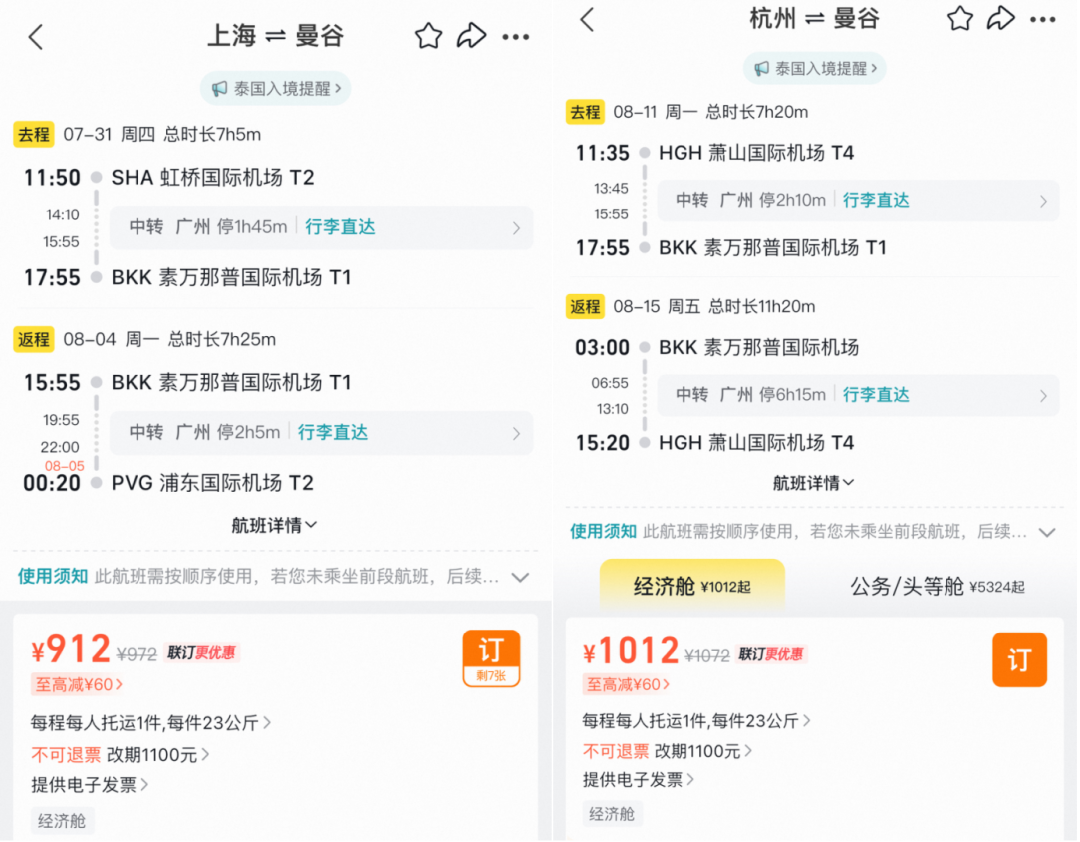Star the Shanghai-Bangkok itinerary as favorite
1080x842 pixels.
click(428, 36)
